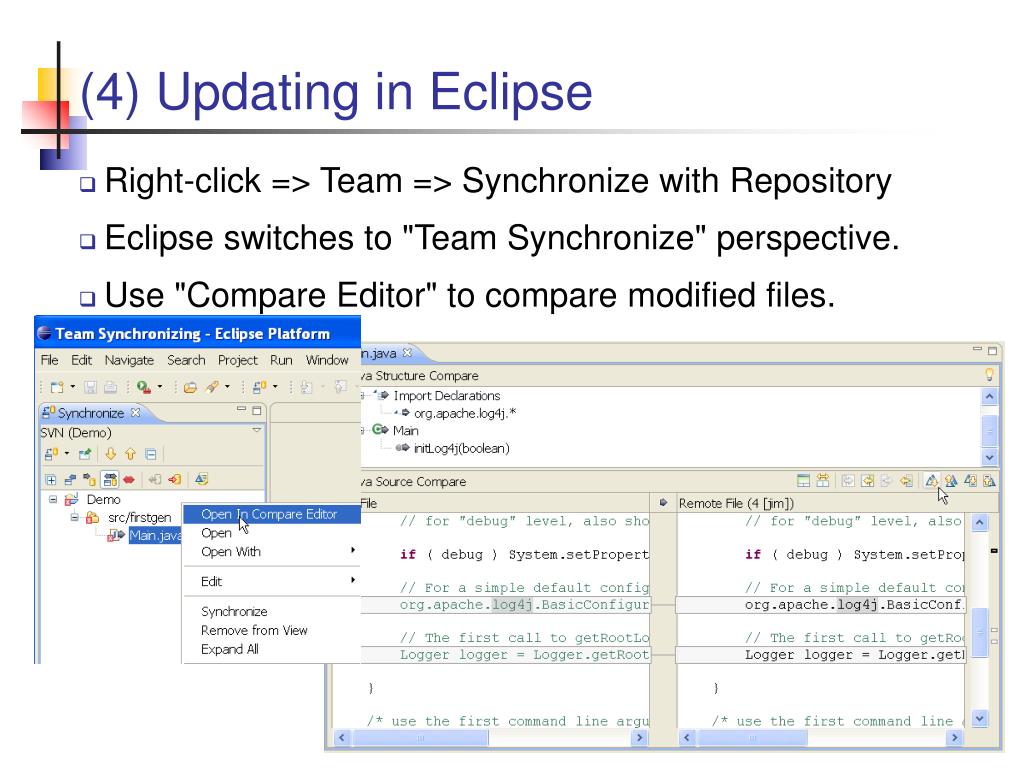Select Main.java in the Synchronize tree

(x=155, y=536)
